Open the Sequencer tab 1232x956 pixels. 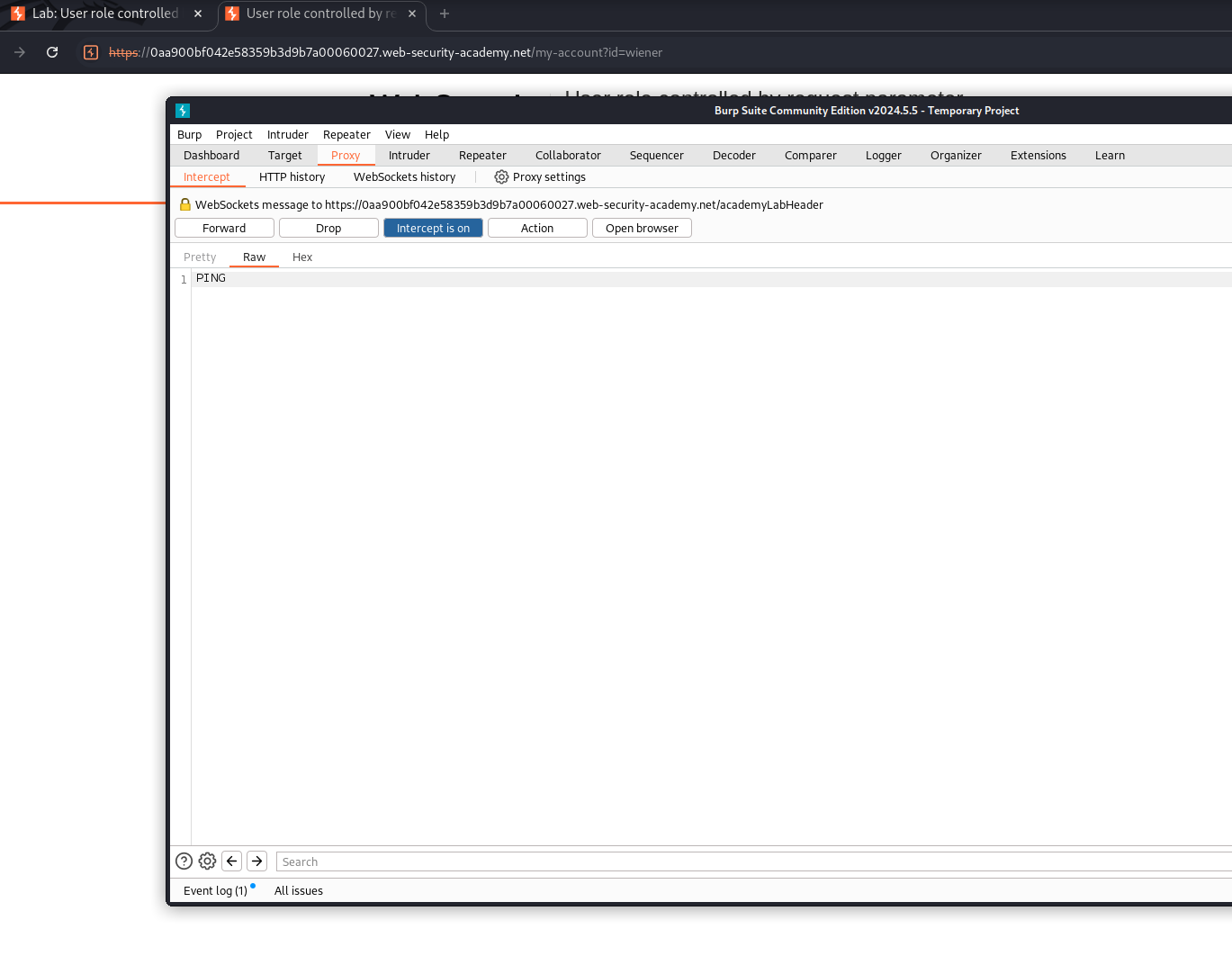click(x=657, y=156)
